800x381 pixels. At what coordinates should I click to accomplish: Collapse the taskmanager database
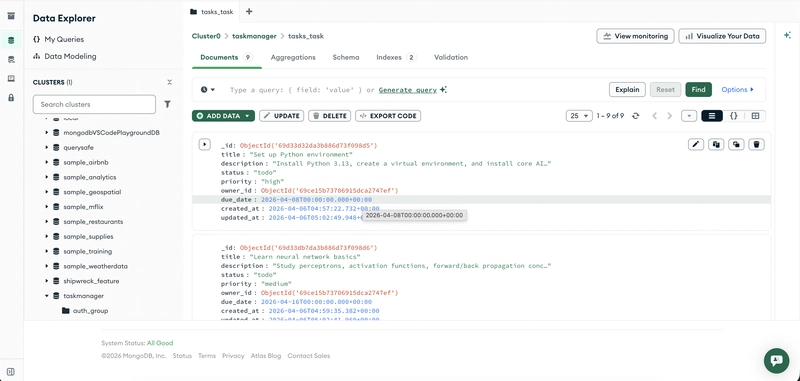(47, 296)
